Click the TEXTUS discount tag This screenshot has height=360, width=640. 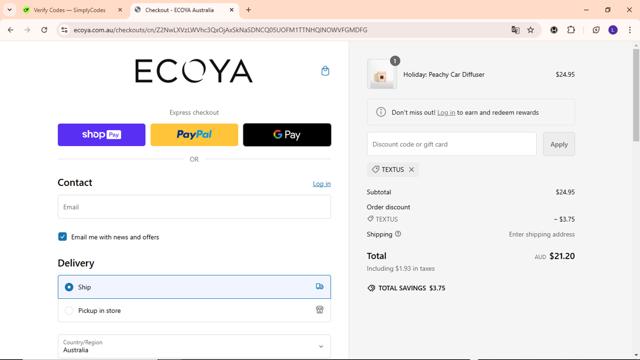tap(392, 169)
